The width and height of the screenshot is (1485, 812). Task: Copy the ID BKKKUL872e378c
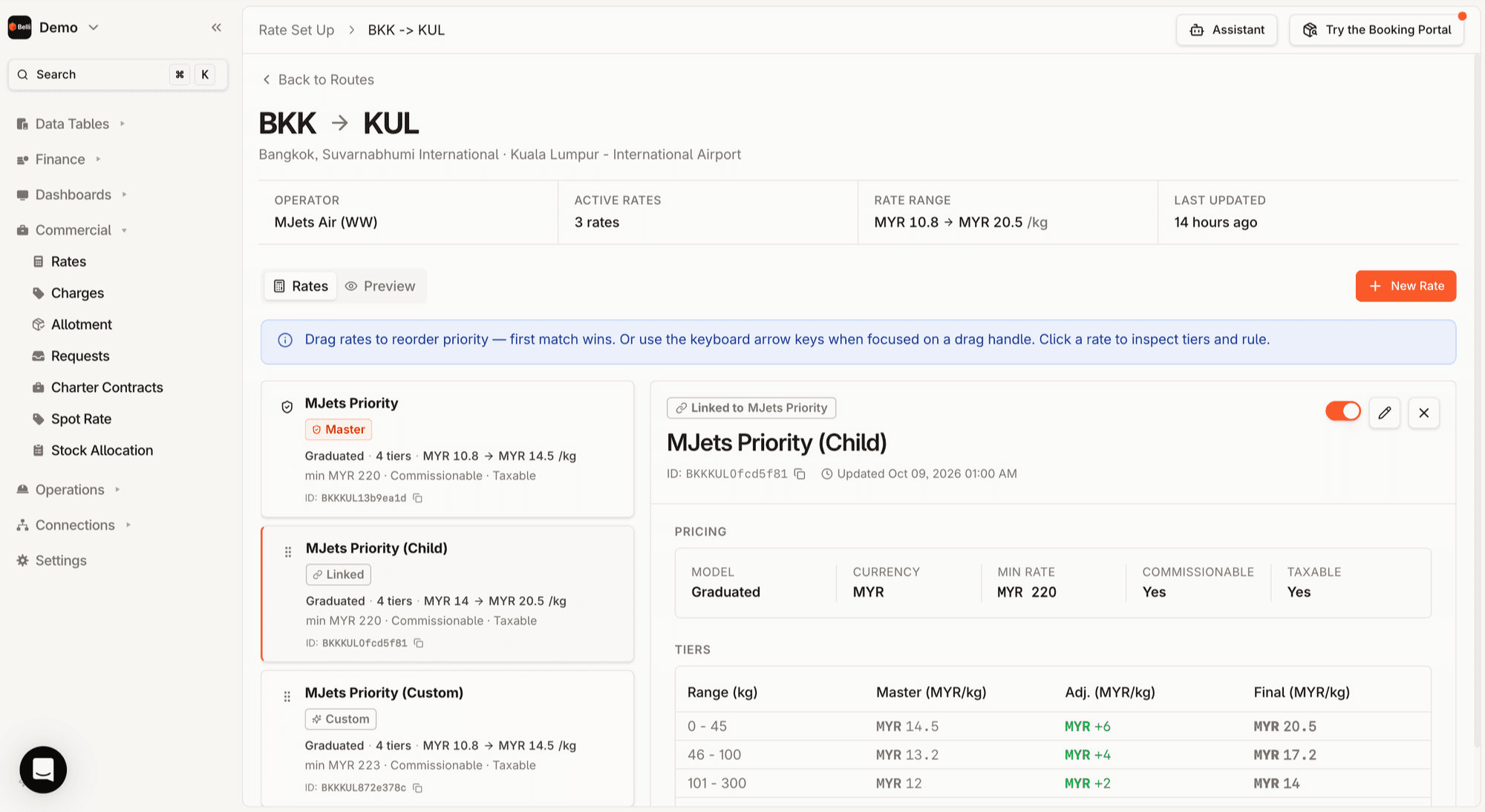[418, 788]
